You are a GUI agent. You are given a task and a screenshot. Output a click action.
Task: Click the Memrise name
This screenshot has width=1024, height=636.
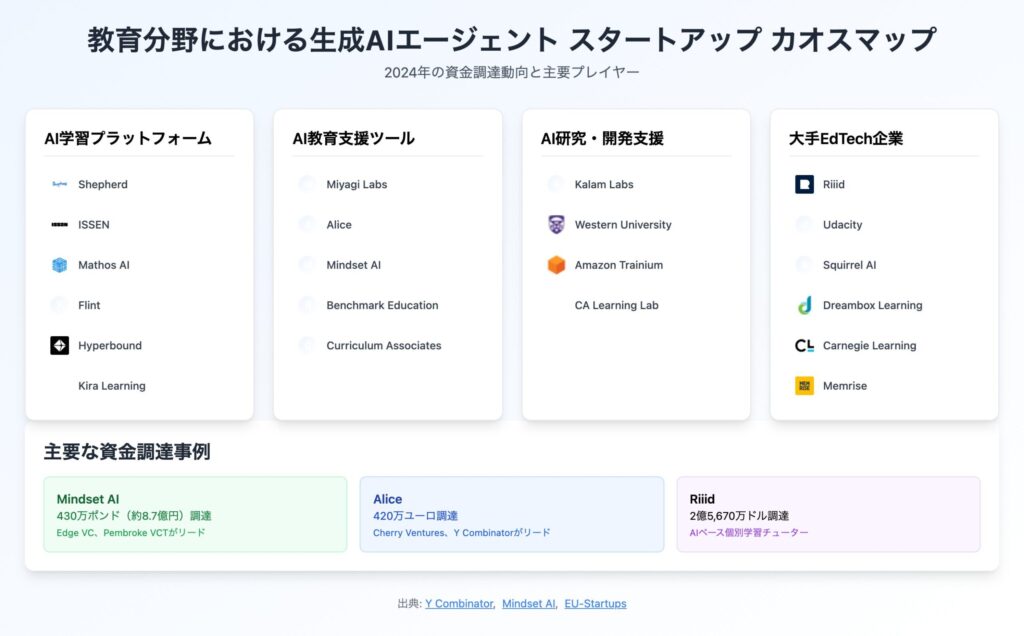[844, 386]
